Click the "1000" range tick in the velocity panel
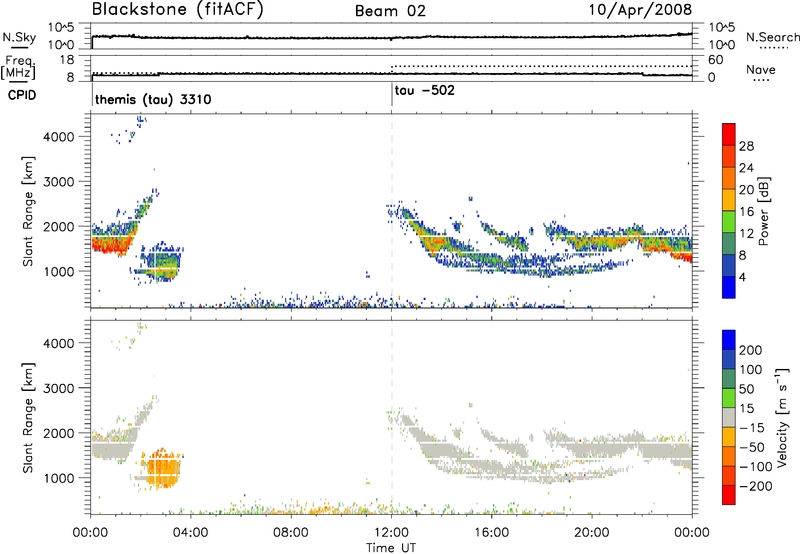The height and width of the screenshot is (554, 800). (58, 478)
